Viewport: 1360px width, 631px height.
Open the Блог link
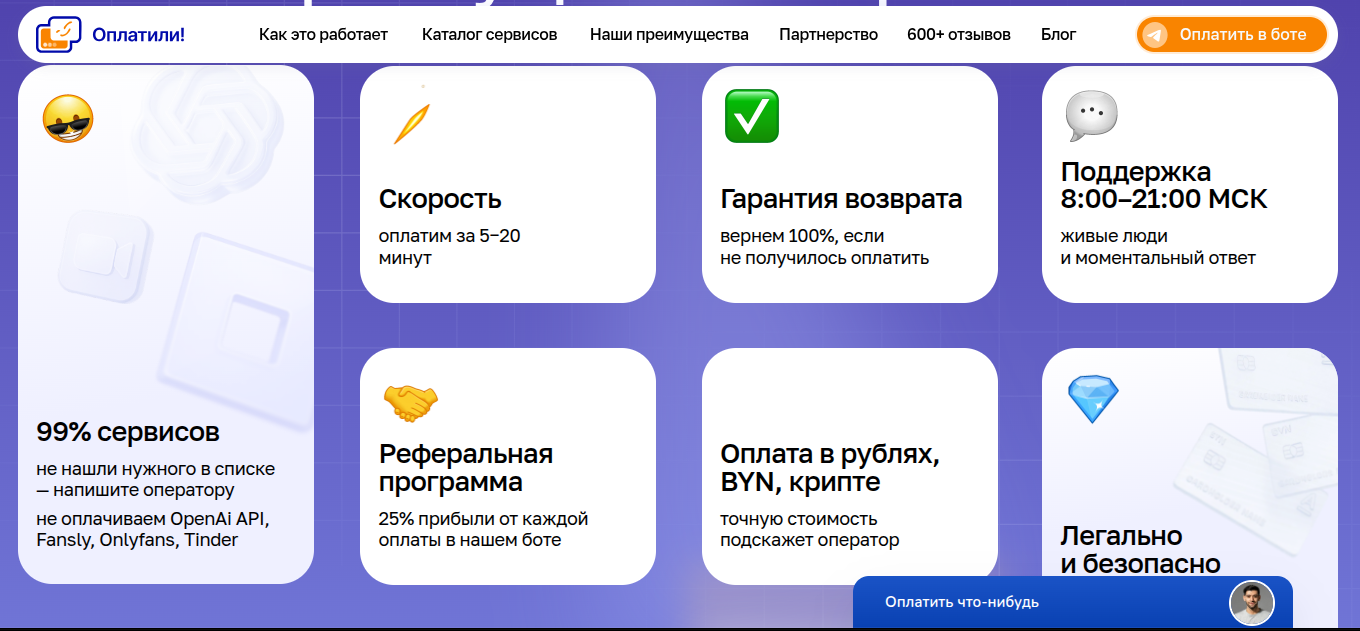pos(1058,35)
